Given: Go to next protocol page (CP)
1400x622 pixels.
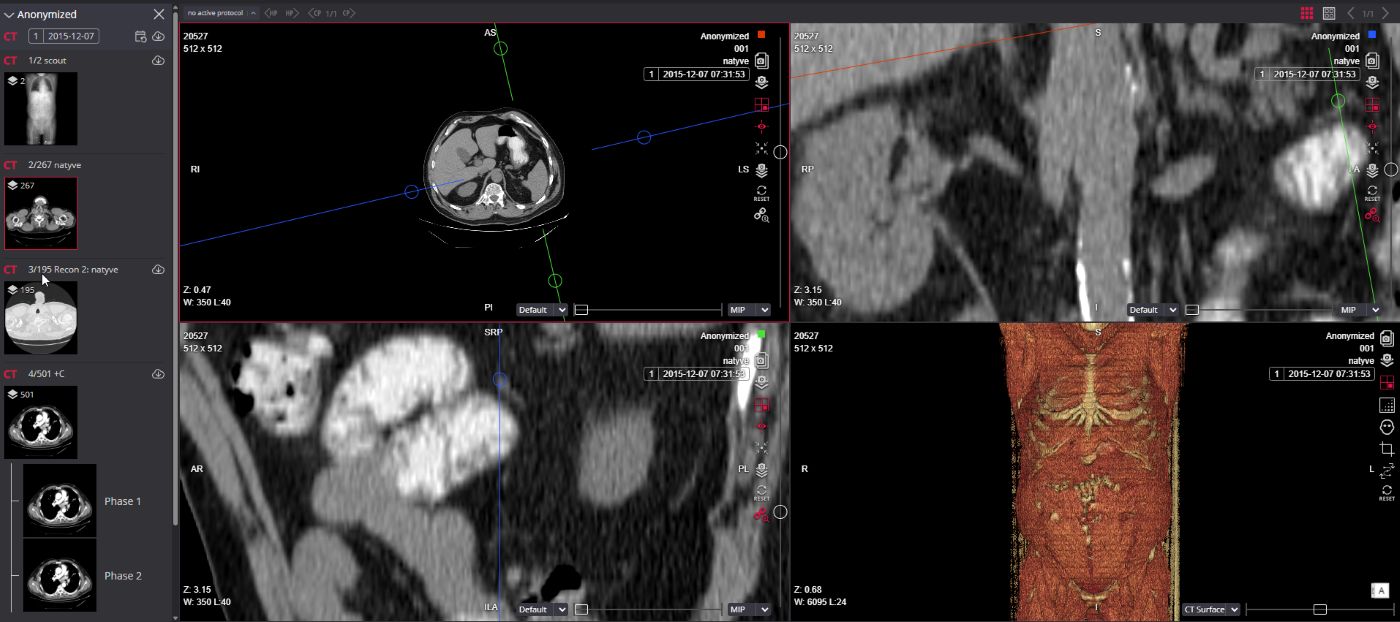Looking at the screenshot, I should click(x=349, y=13).
